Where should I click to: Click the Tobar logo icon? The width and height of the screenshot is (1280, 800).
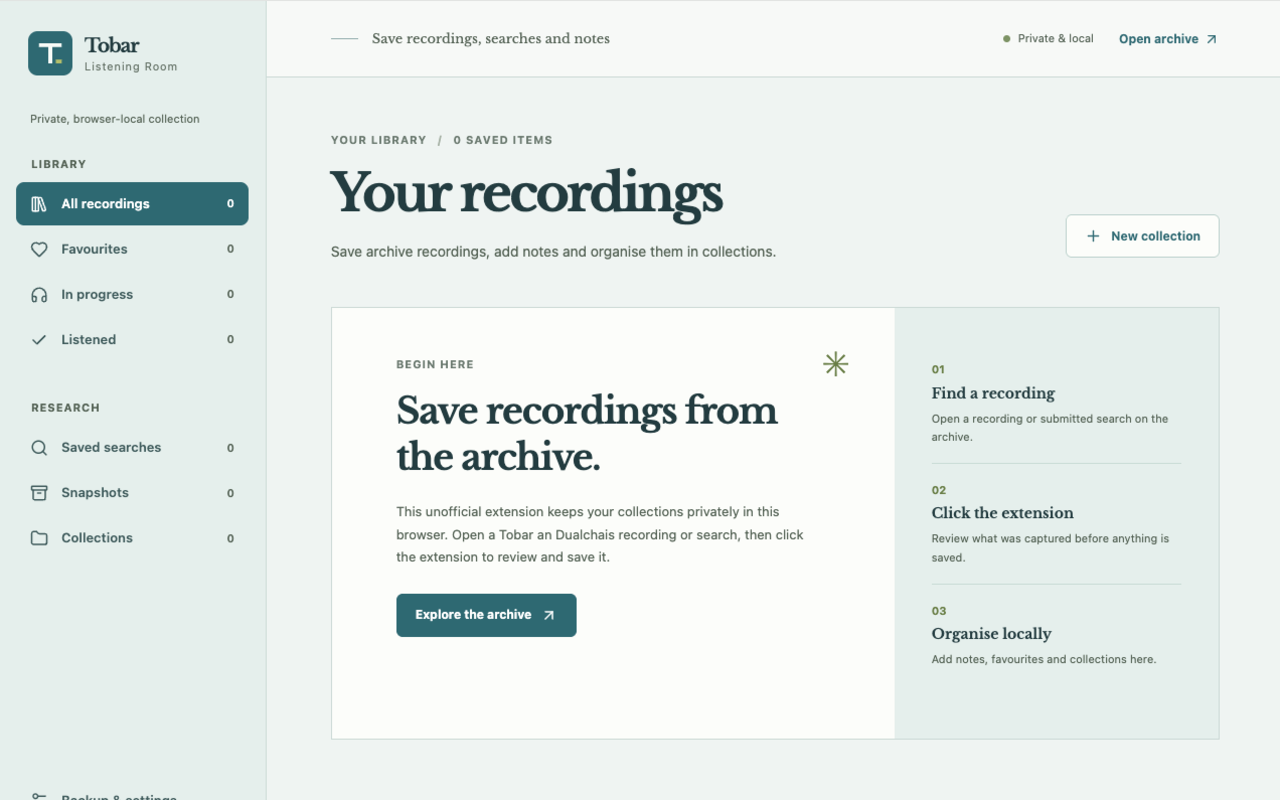click(x=50, y=53)
